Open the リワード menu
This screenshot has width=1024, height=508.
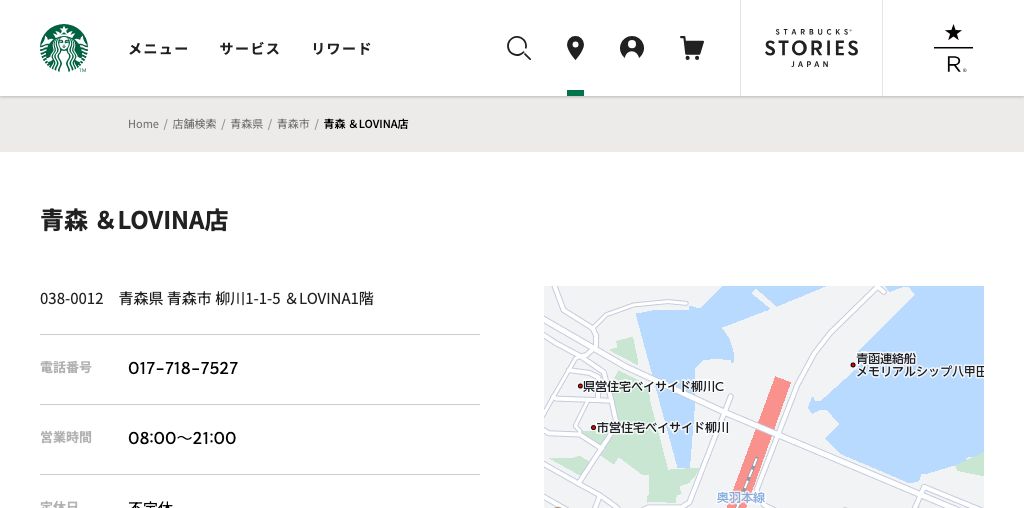(342, 48)
